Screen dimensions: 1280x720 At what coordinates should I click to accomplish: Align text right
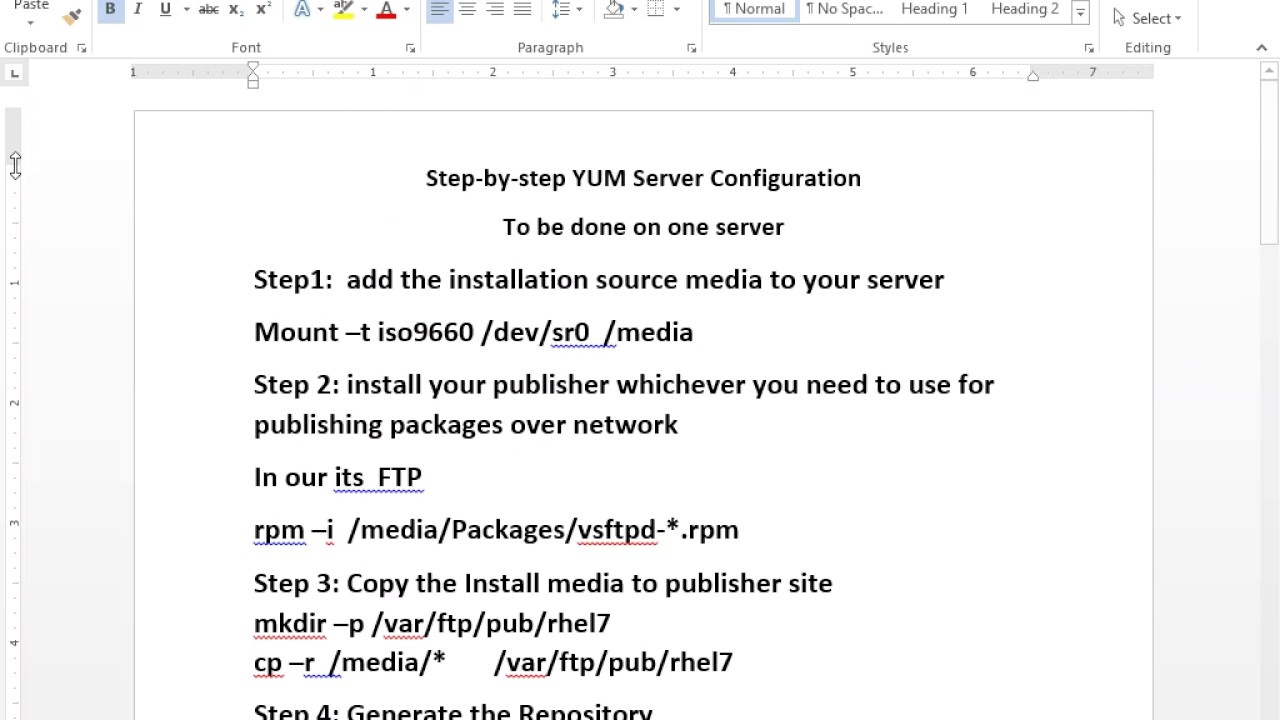pos(495,10)
